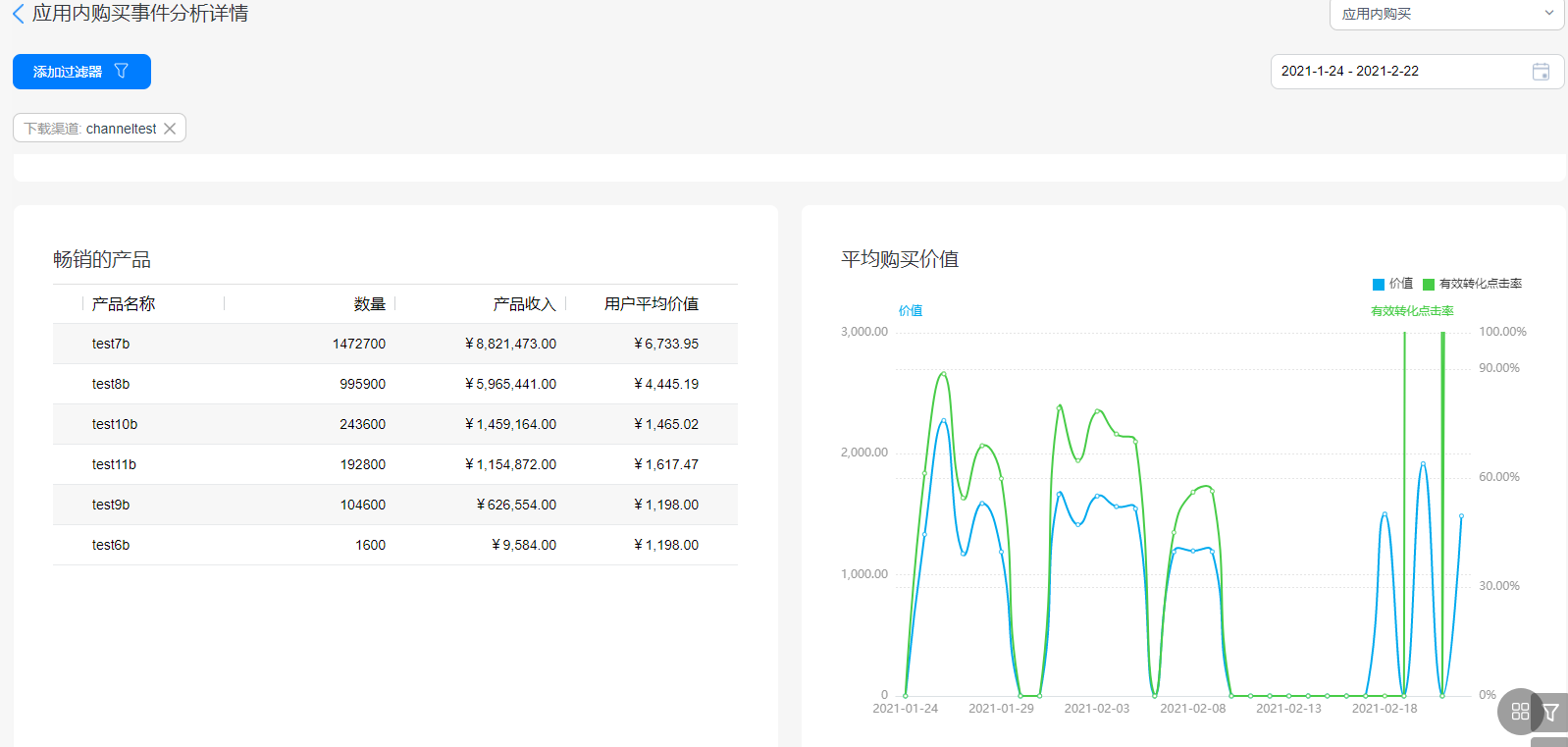Click average value ¥4,445.19
The image size is (1568, 747).
666,384
